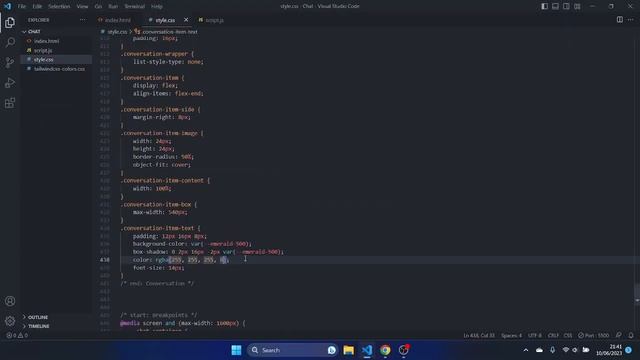
Task: Close the style.css tab
Action: tap(186, 20)
